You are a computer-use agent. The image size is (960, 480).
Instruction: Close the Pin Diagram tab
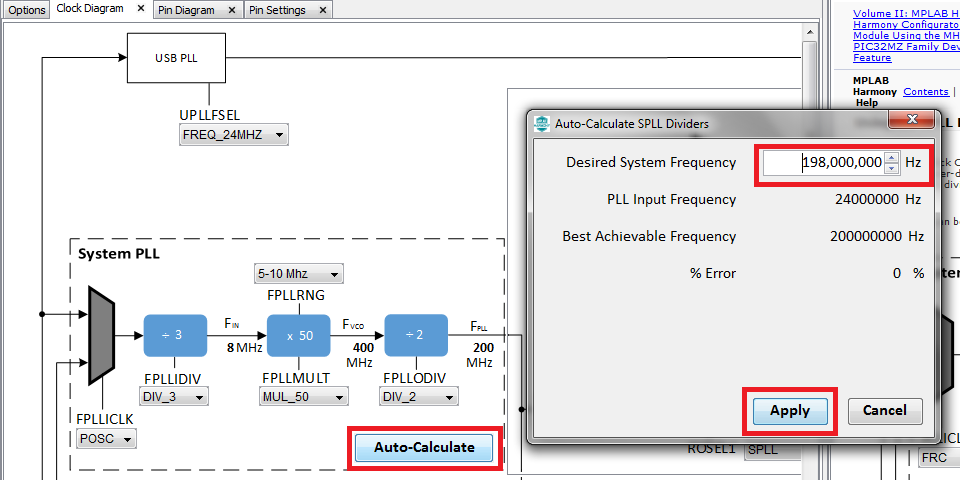(x=232, y=10)
